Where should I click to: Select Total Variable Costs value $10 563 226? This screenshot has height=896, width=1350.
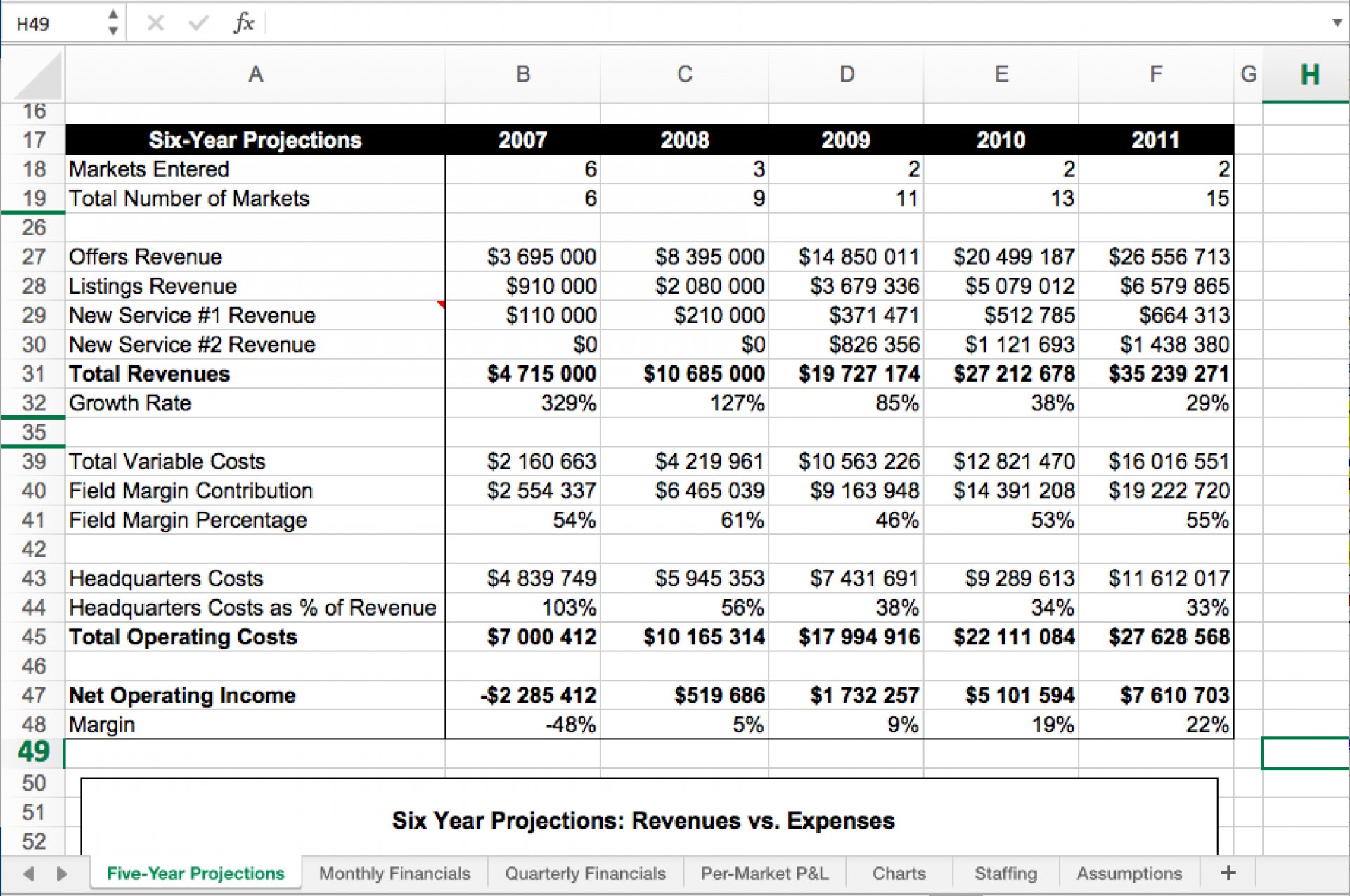[847, 462]
